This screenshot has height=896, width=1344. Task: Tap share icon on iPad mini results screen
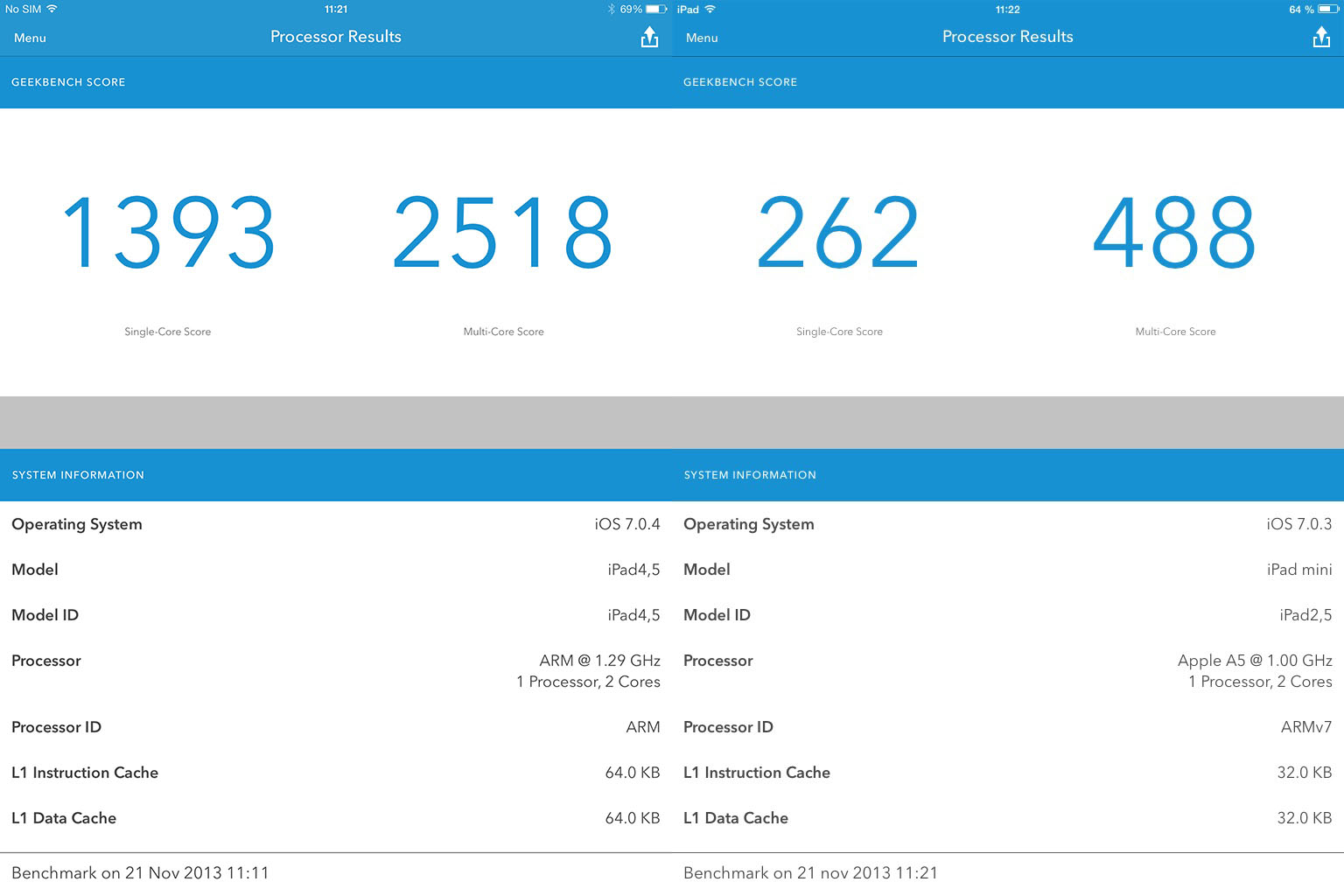click(x=1321, y=37)
